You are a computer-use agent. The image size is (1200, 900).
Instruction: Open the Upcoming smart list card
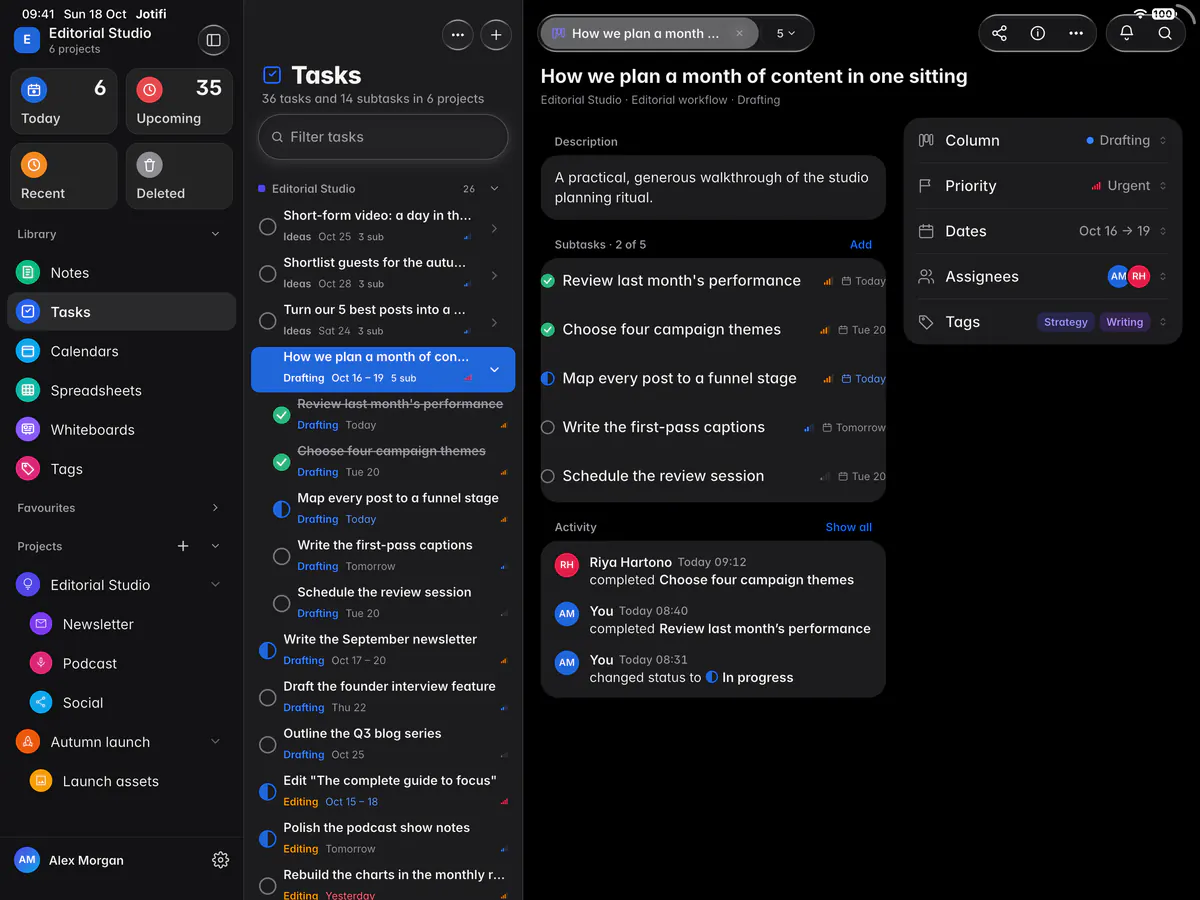pyautogui.click(x=179, y=102)
